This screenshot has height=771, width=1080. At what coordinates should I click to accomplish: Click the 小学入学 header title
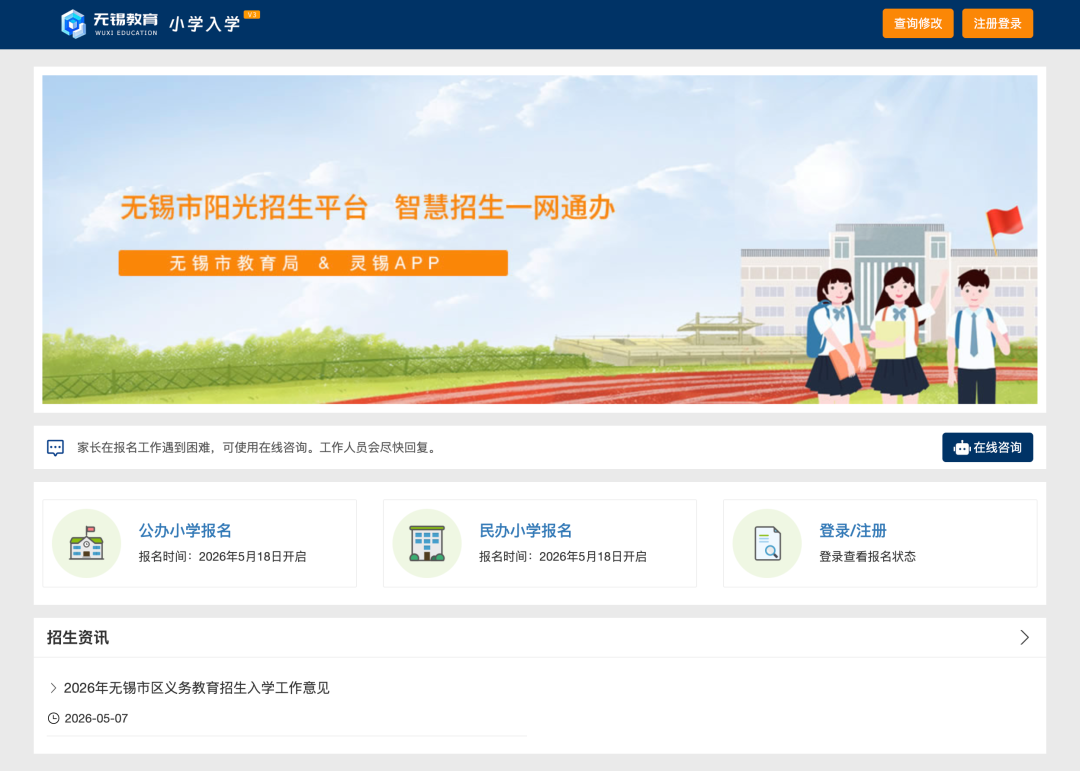205,24
